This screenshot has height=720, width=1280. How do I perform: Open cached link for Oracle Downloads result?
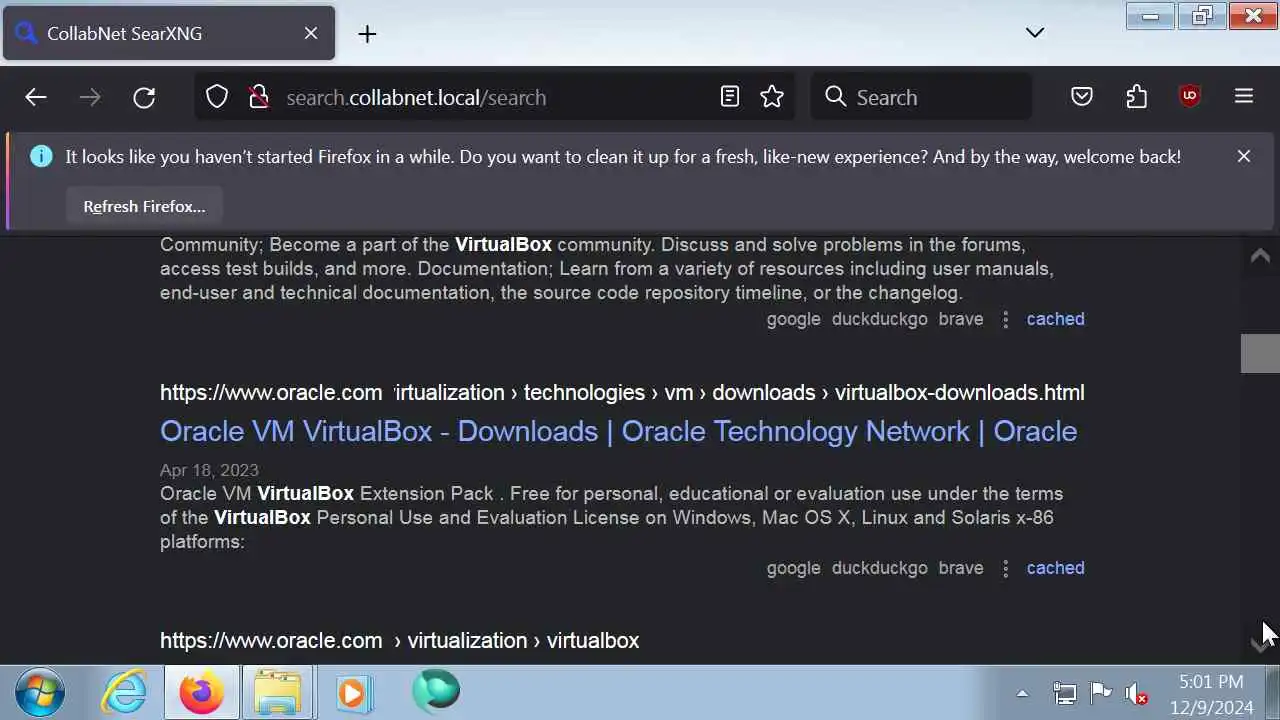click(x=1055, y=568)
